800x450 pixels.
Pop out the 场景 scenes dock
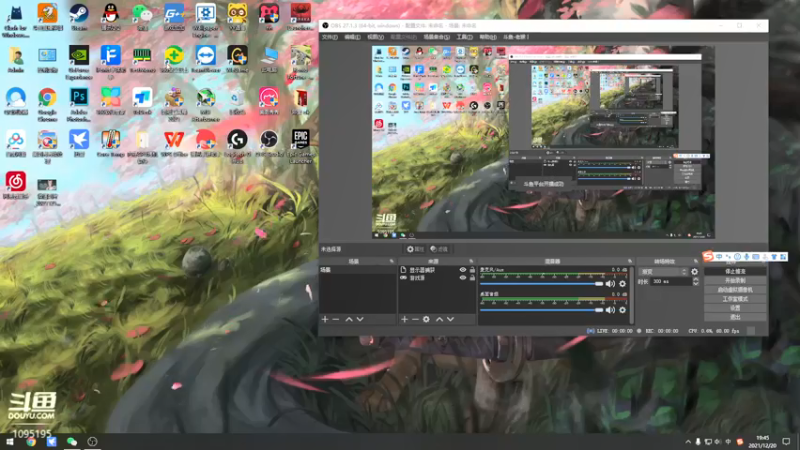[x=392, y=261]
